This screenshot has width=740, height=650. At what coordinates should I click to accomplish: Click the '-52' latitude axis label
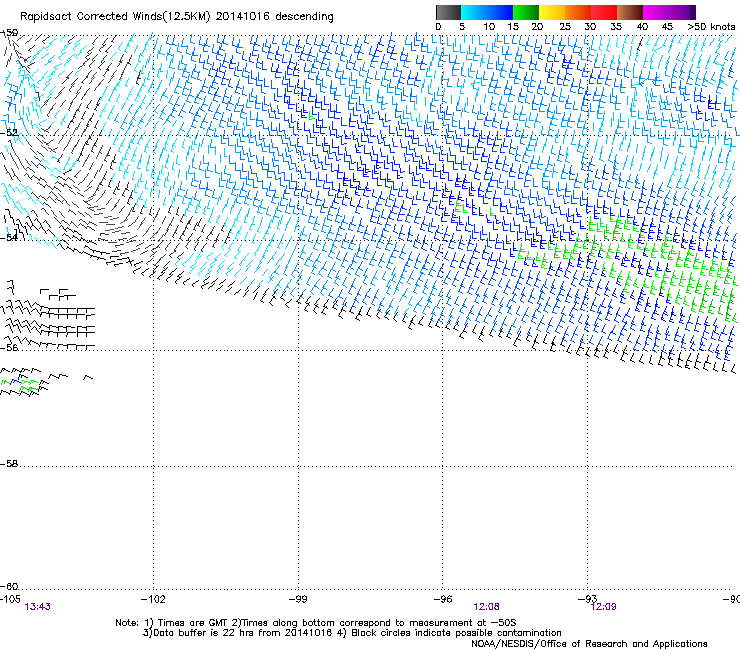coord(9,133)
